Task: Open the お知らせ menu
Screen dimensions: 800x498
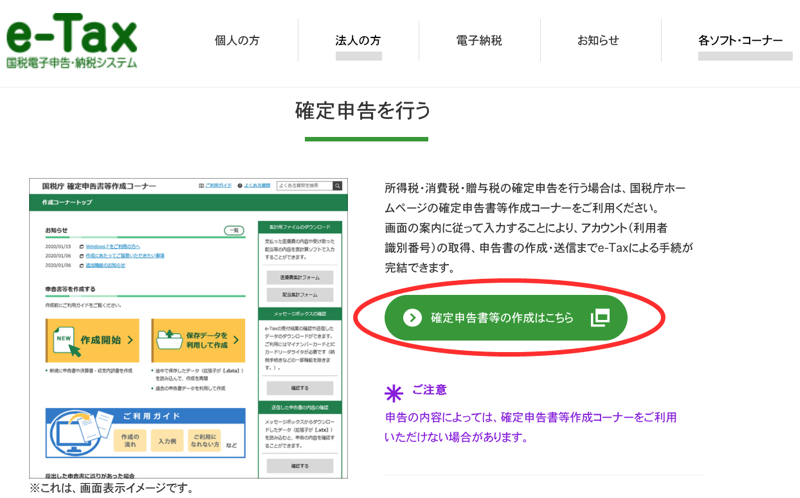Action: [x=598, y=40]
